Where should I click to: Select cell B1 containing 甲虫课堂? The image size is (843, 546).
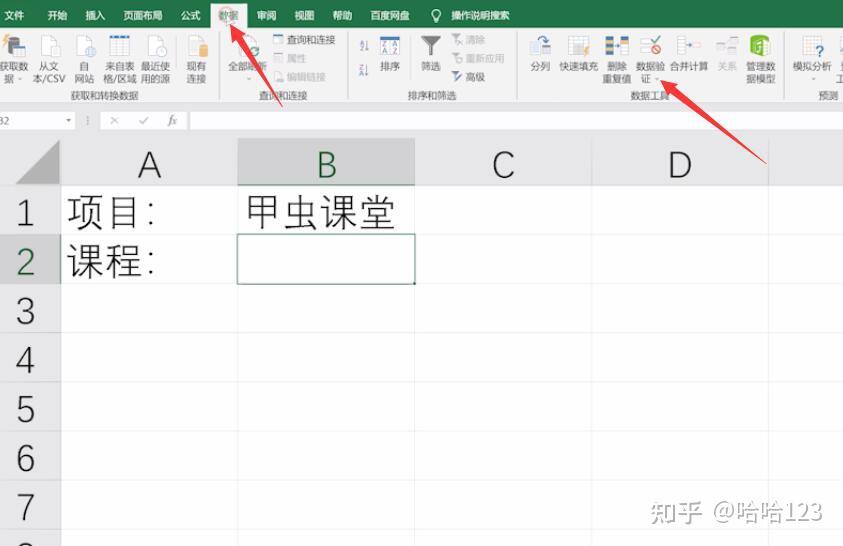click(x=326, y=211)
